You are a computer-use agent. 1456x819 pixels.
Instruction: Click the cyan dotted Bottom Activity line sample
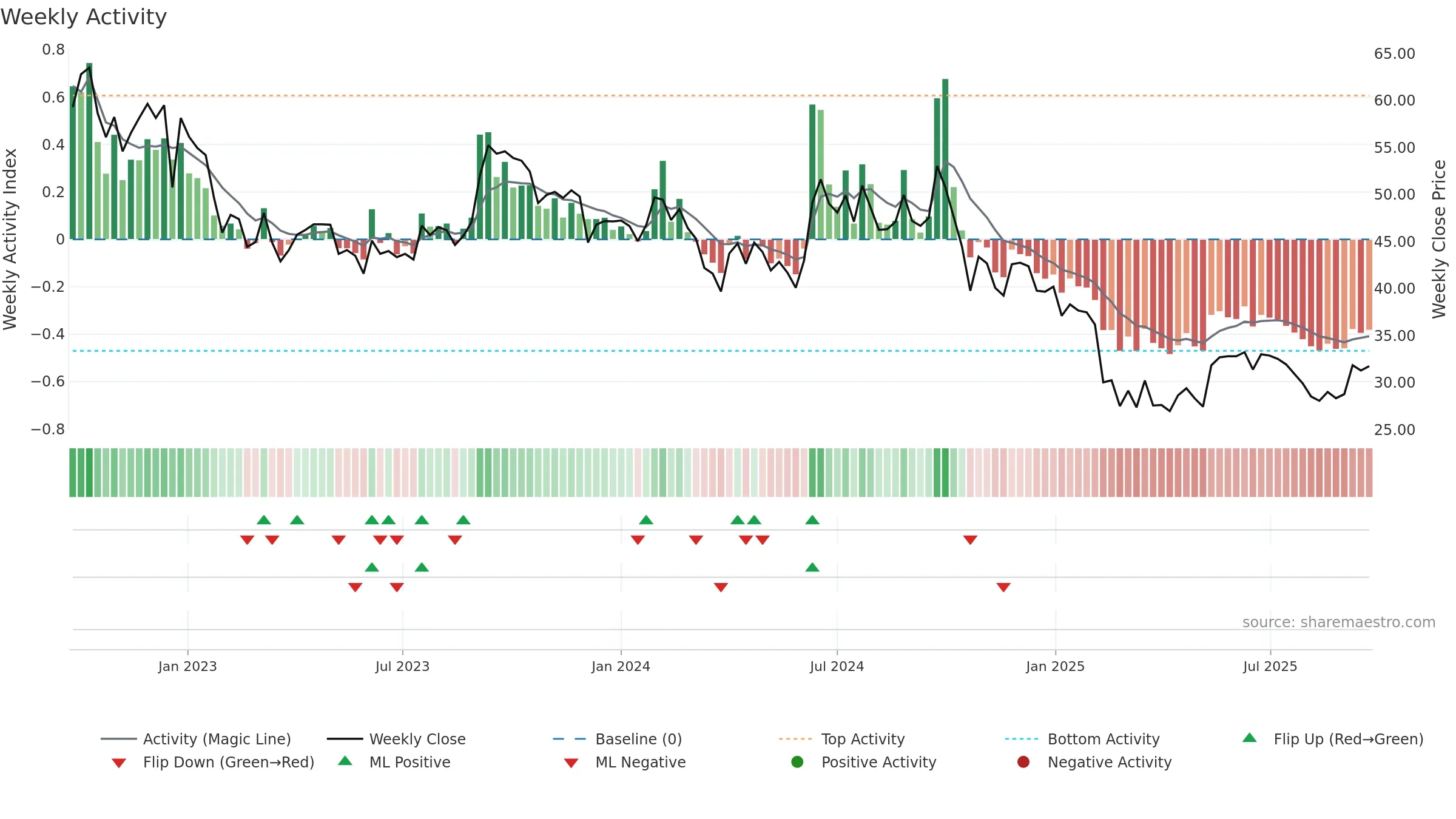tap(1022, 739)
